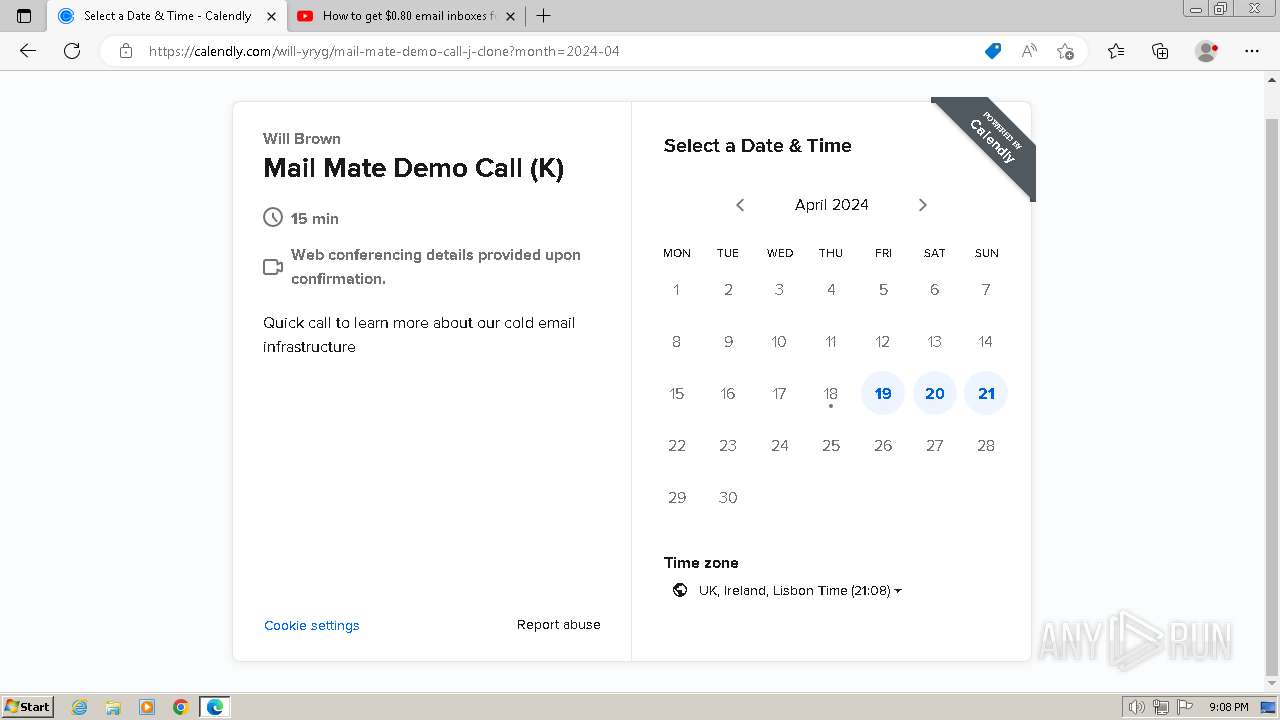Image resolution: width=1280 pixels, height=720 pixels.
Task: Go to previous month in calendar
Action: tap(740, 205)
